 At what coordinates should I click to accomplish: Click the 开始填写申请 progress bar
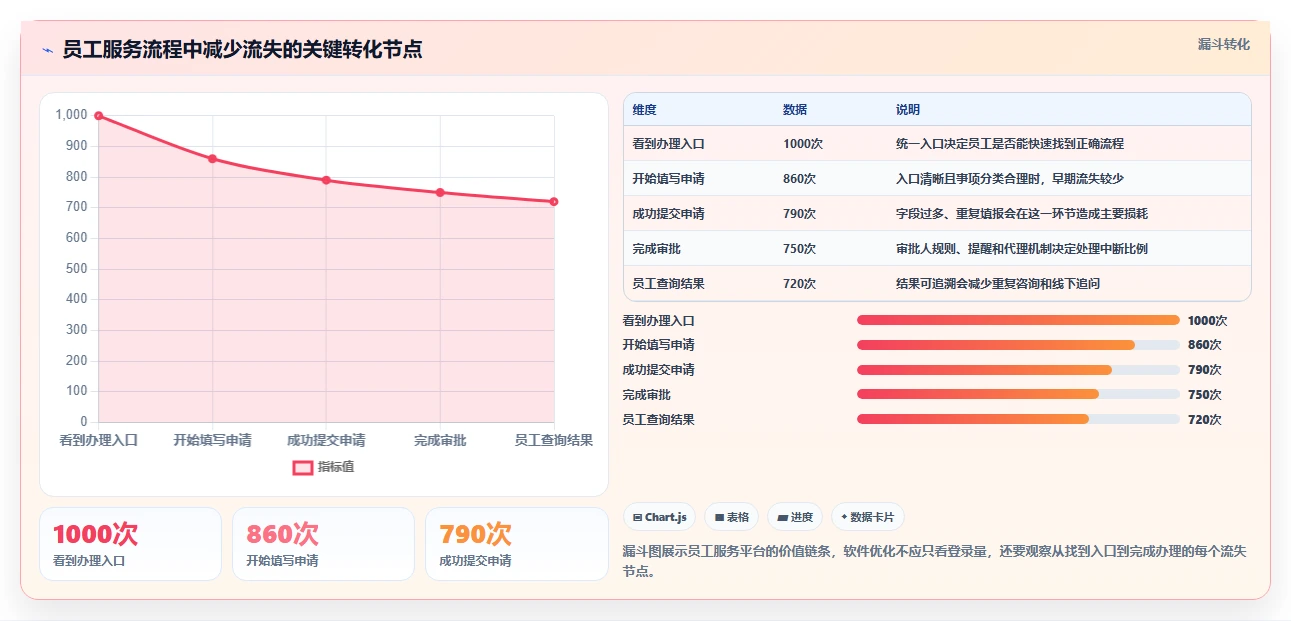1018,345
